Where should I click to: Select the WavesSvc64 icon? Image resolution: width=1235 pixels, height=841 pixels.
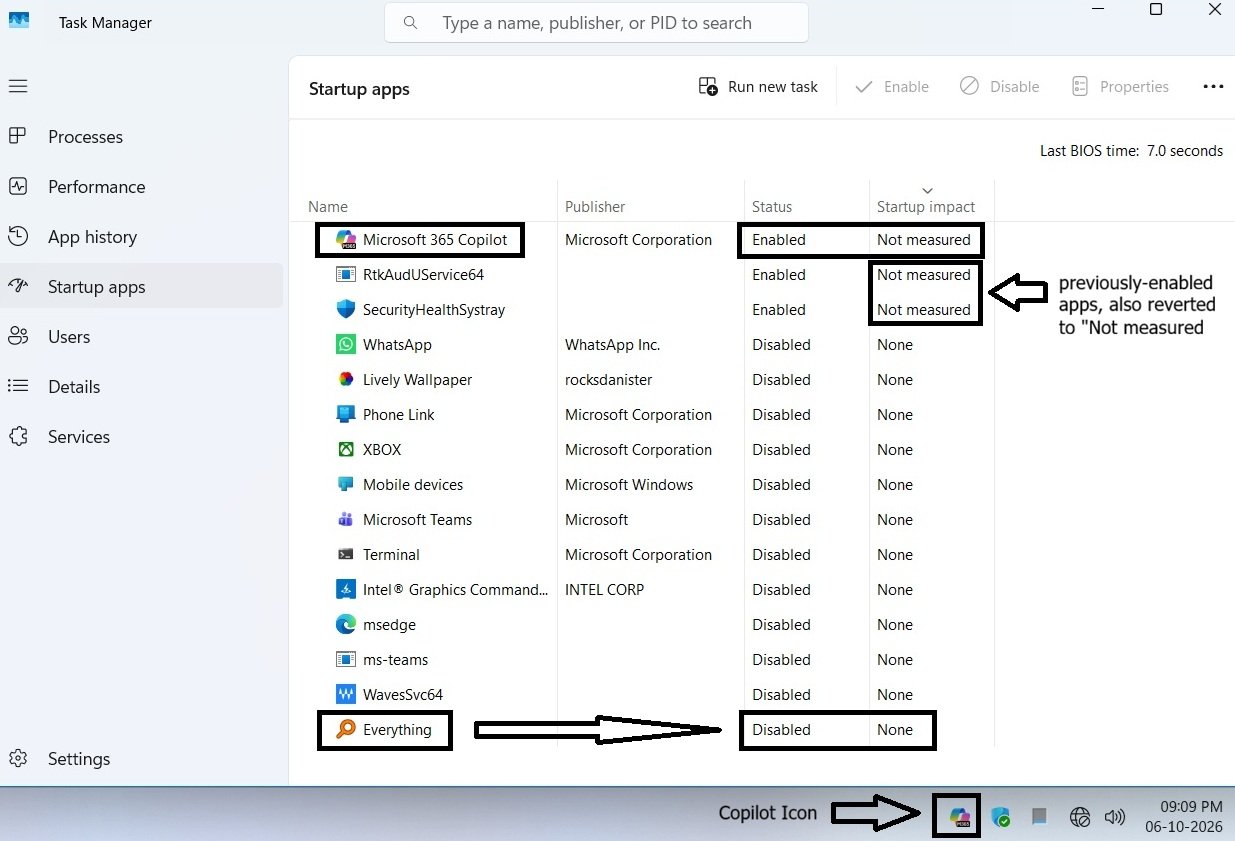[x=346, y=695]
